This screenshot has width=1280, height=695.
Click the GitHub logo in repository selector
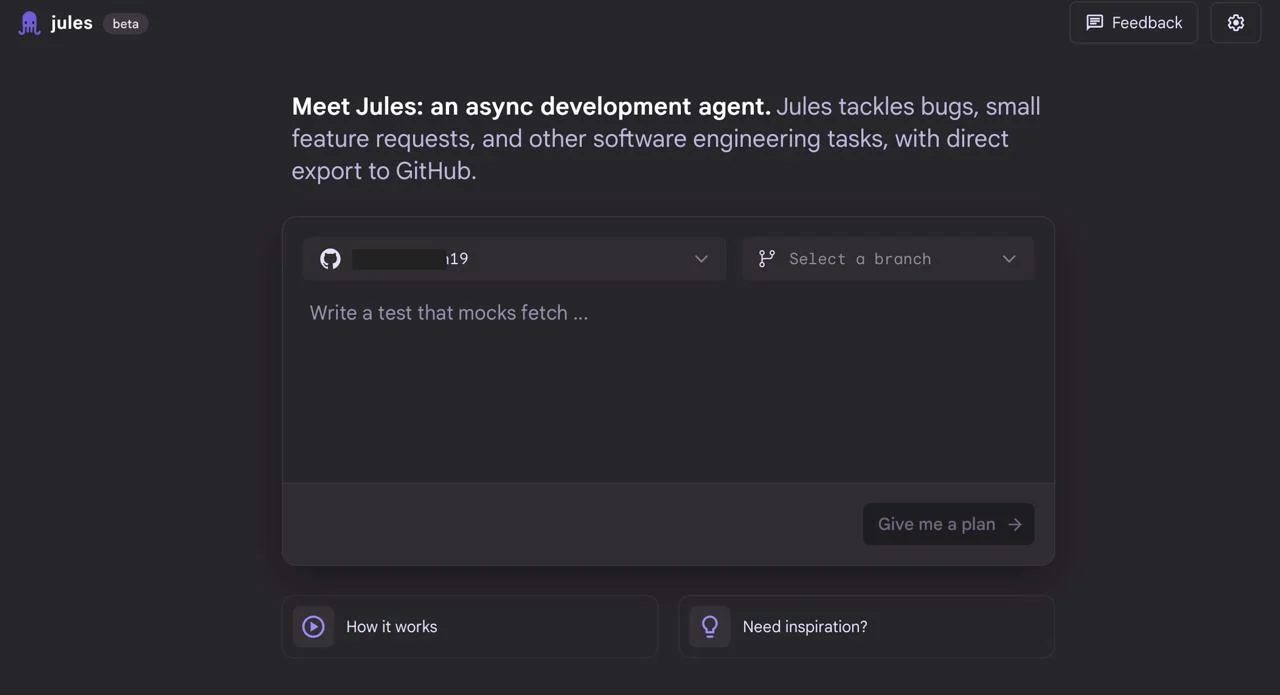[330, 259]
